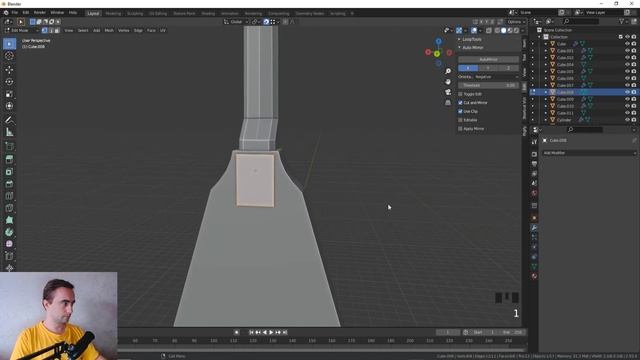
Task: Open Render properties tab icon
Action: tap(534, 154)
